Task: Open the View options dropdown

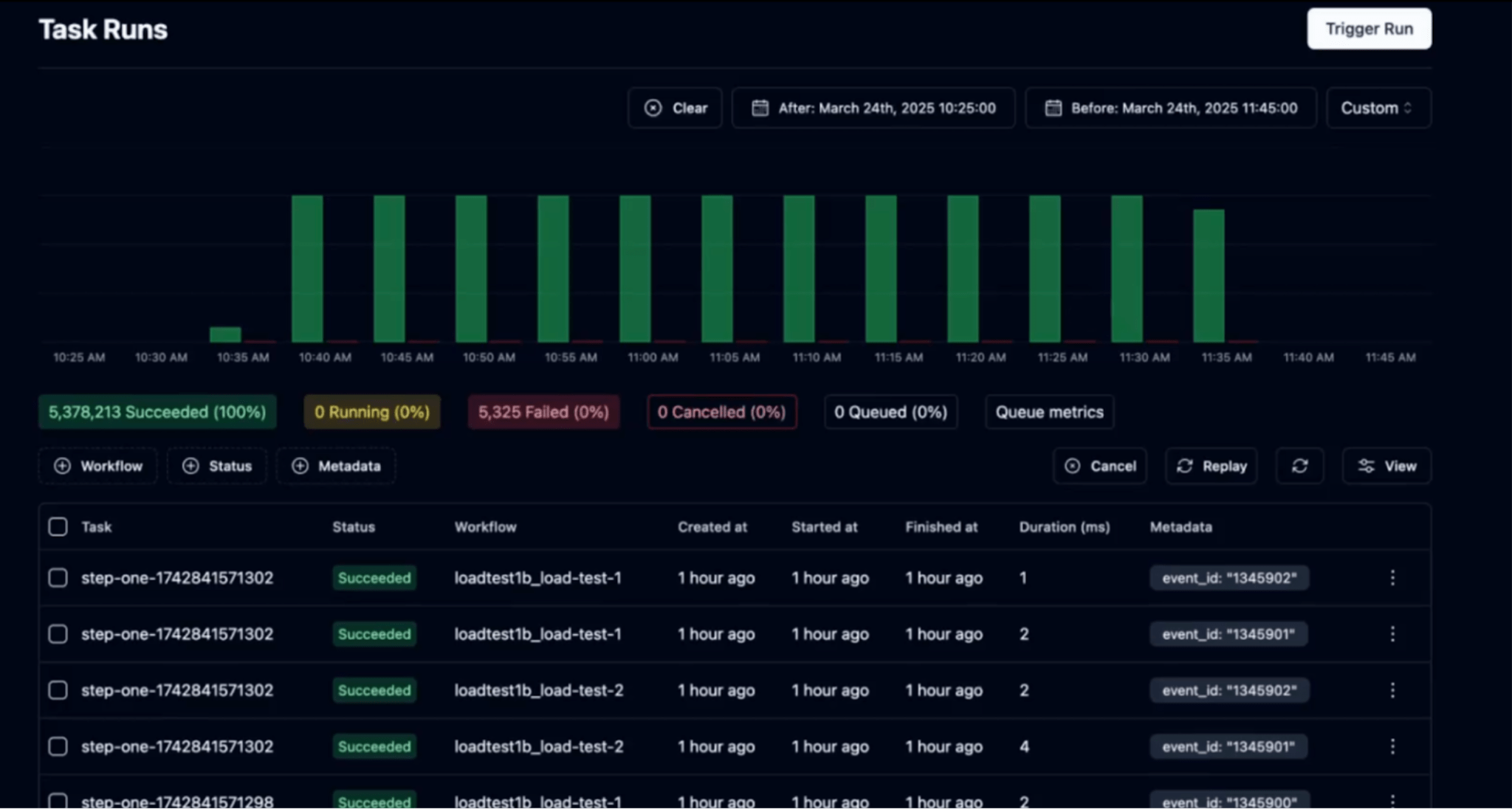Action: click(1386, 466)
